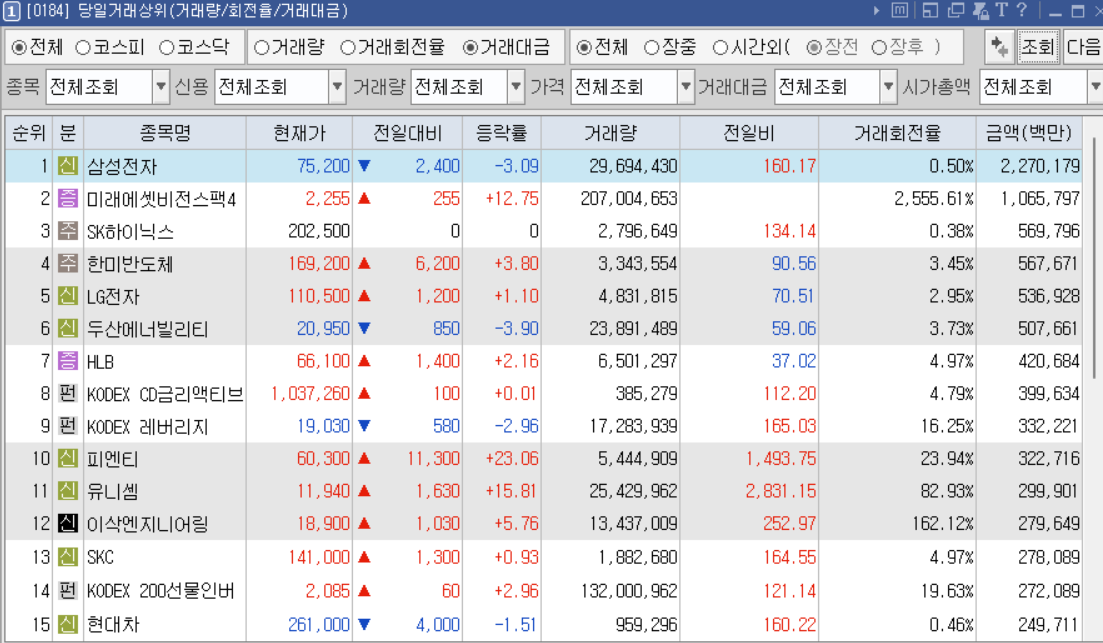
Task: Click the 2,270,179 amount for 삼성전자
Action: (1040, 166)
